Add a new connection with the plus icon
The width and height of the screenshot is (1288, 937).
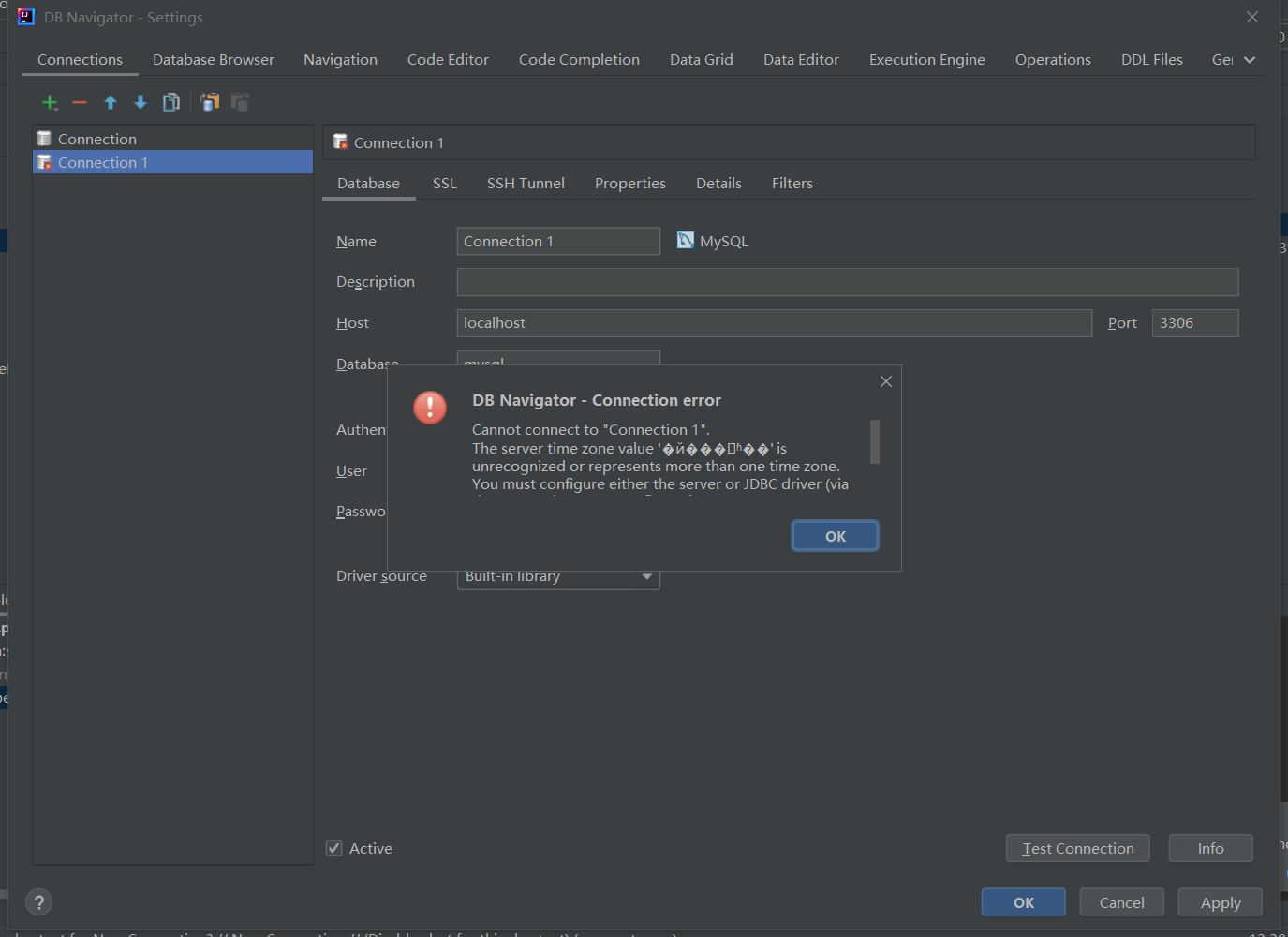(50, 102)
